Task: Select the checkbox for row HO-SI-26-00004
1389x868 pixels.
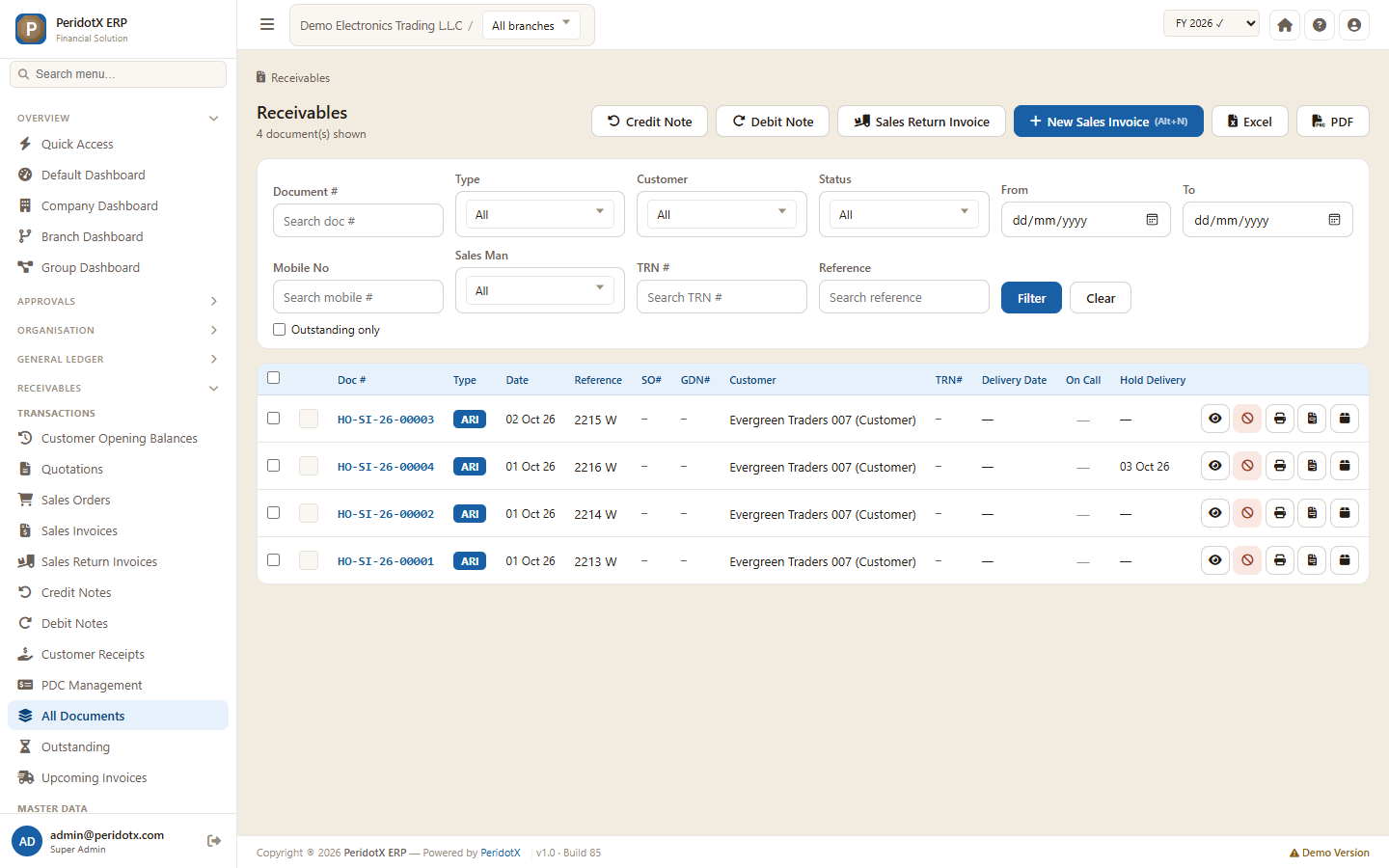Action: (x=274, y=466)
